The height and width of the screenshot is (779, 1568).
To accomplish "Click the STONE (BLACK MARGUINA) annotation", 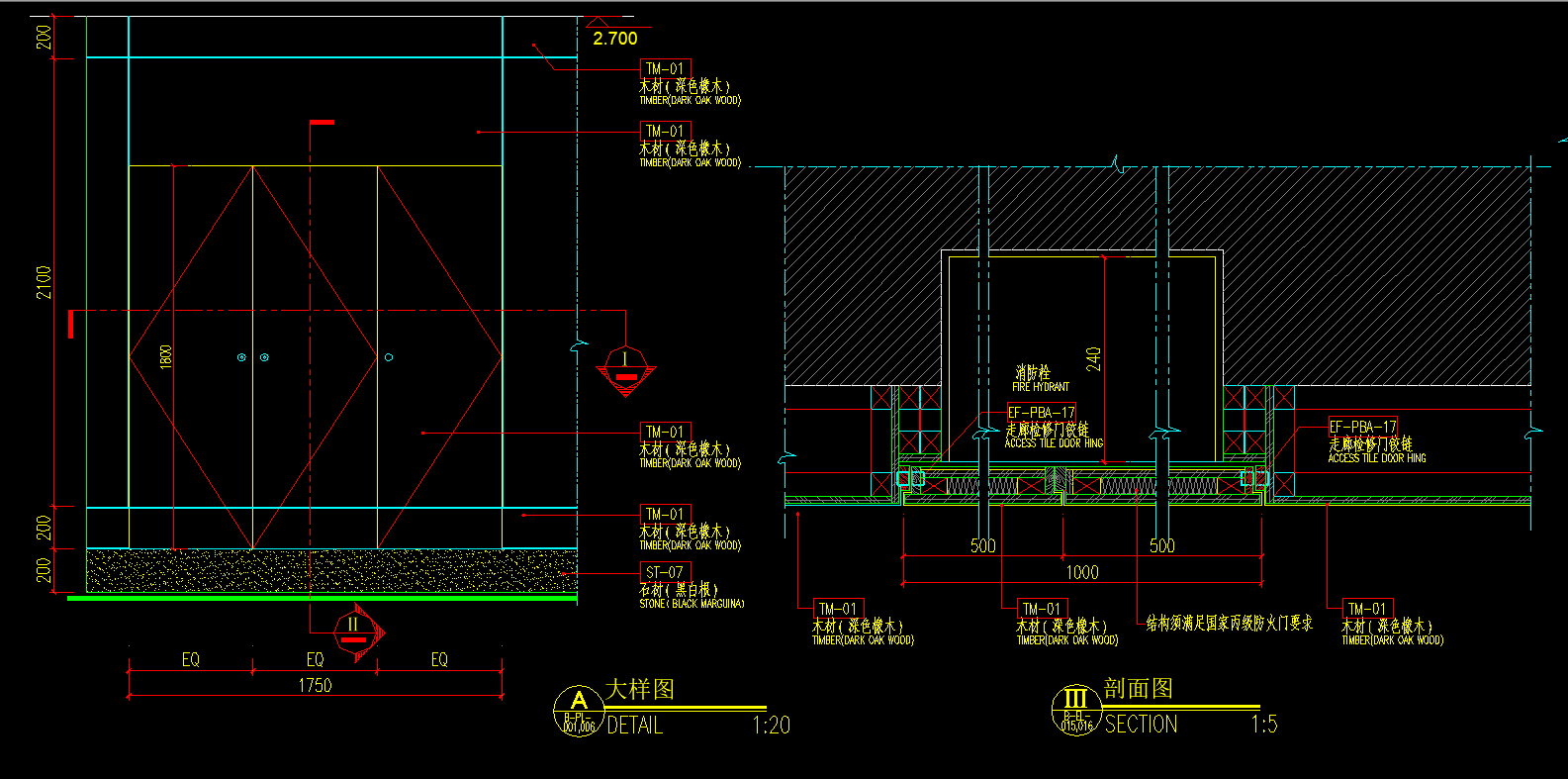I will tap(692, 604).
